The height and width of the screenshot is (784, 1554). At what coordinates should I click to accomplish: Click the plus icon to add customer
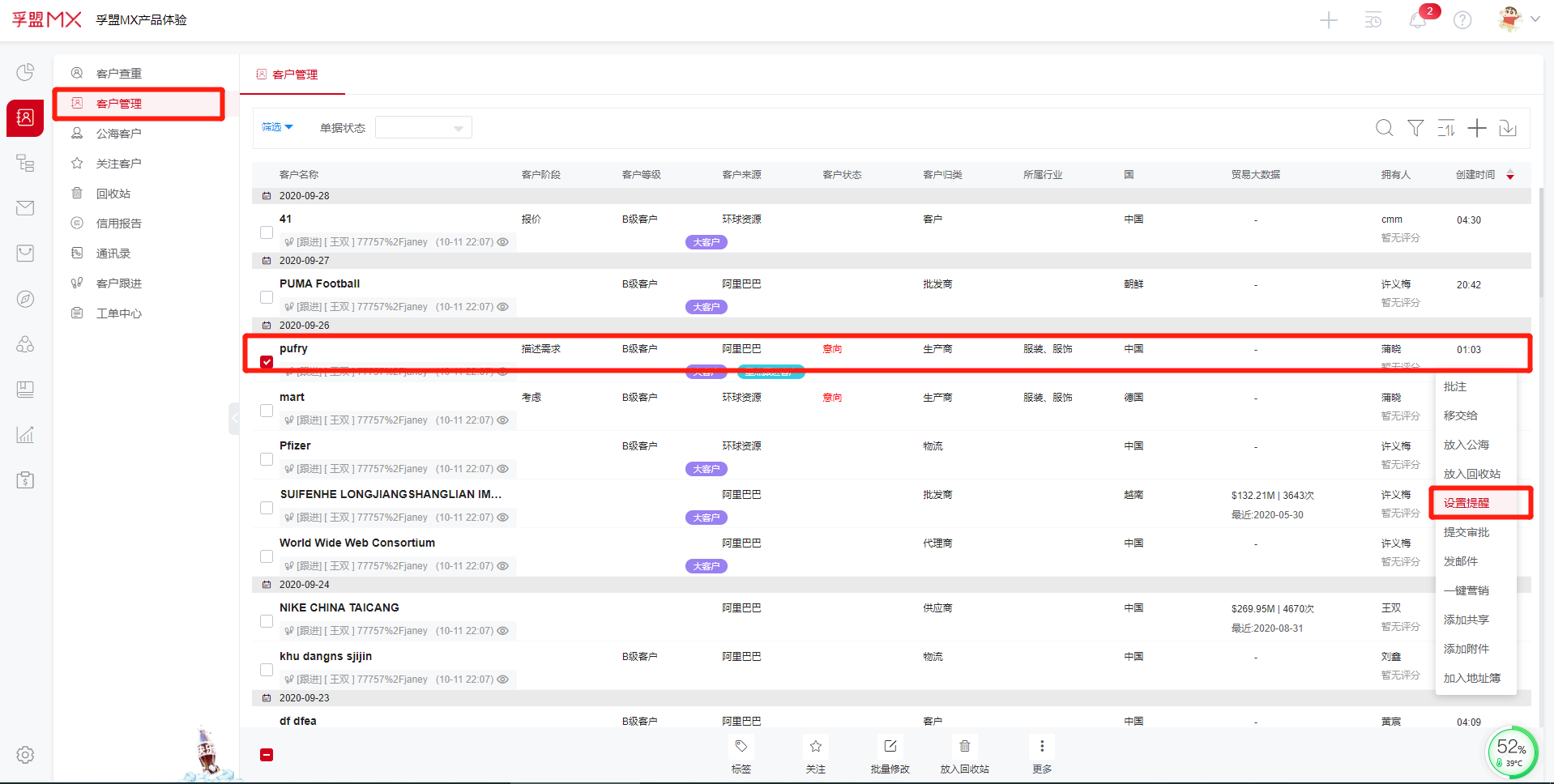1477,128
